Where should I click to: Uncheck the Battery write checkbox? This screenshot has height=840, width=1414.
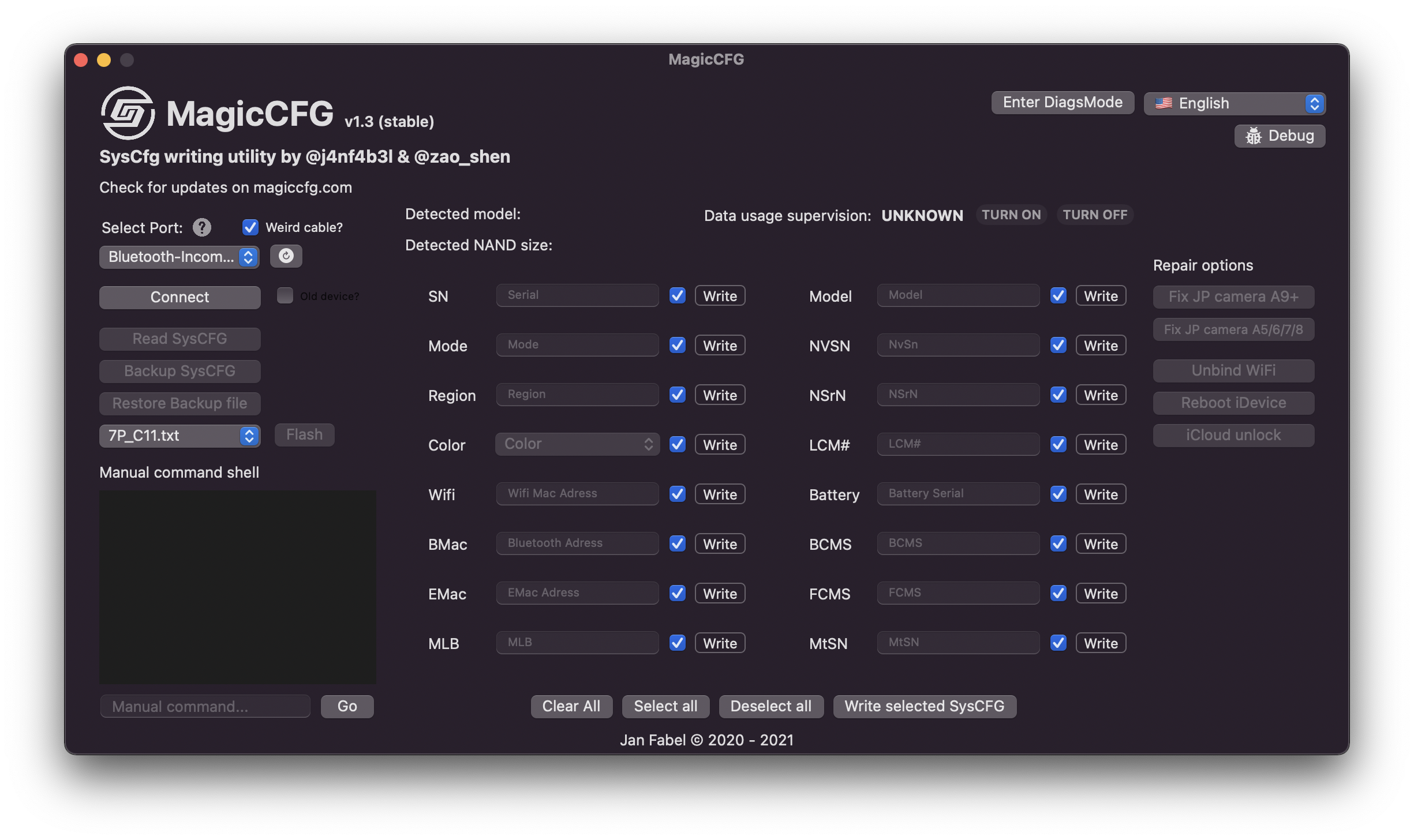pyautogui.click(x=1058, y=494)
